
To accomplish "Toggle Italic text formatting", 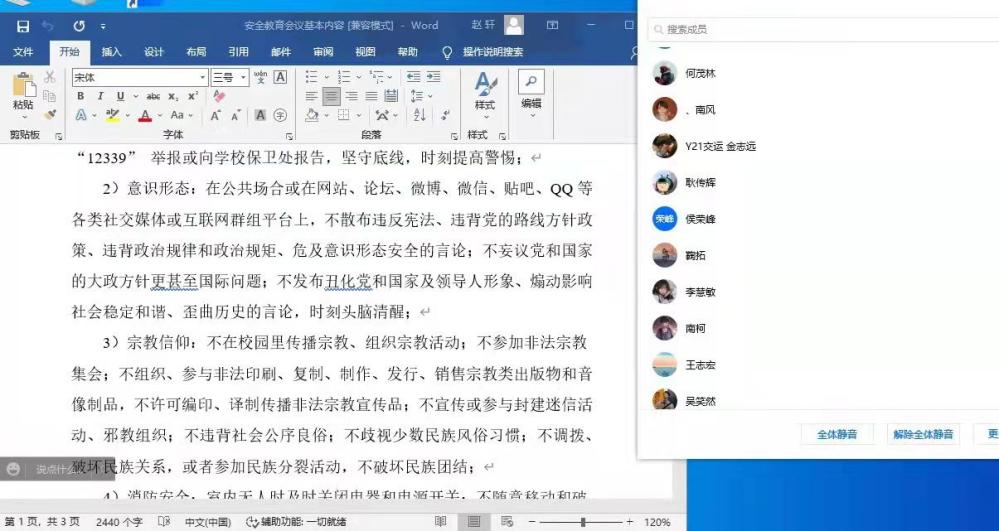I will click(x=100, y=96).
